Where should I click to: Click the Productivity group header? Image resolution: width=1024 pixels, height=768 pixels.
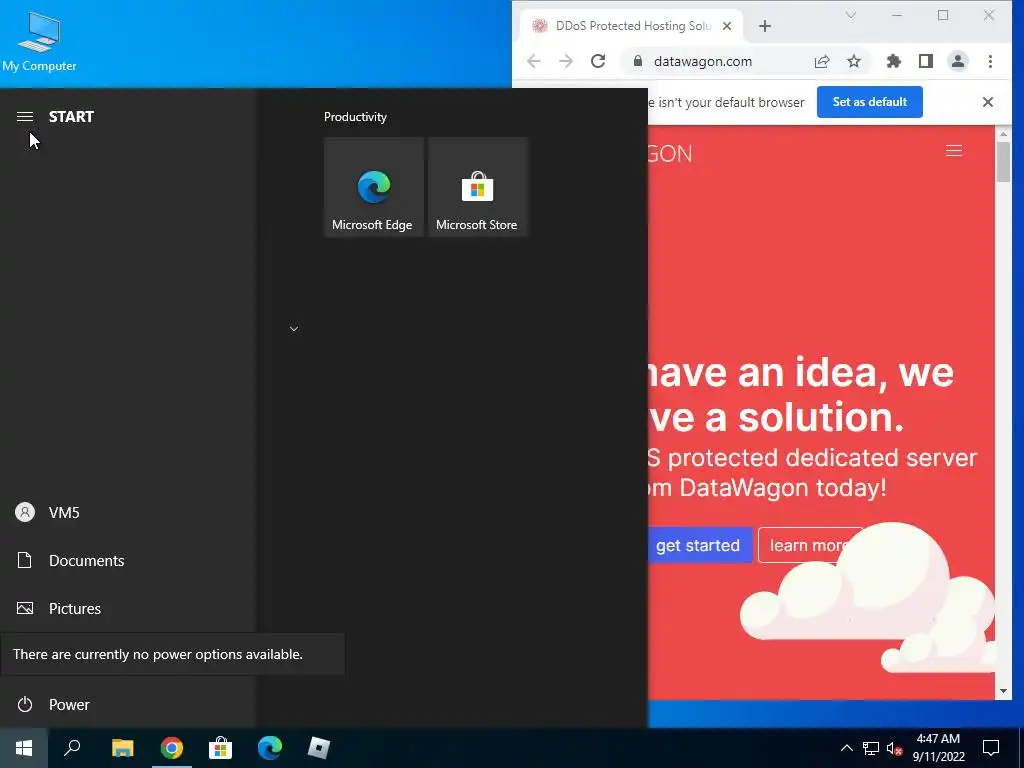pyautogui.click(x=355, y=117)
